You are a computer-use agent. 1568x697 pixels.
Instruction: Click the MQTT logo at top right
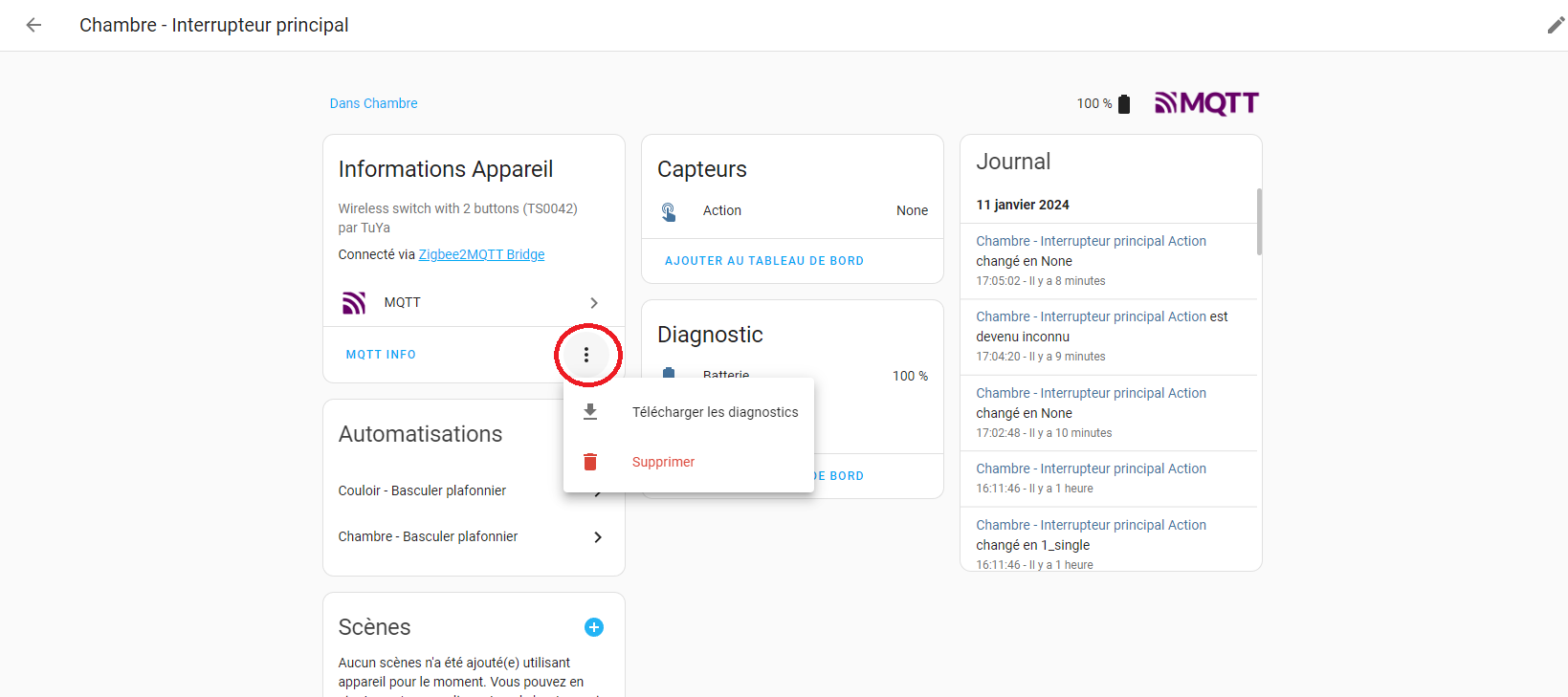click(x=1206, y=103)
